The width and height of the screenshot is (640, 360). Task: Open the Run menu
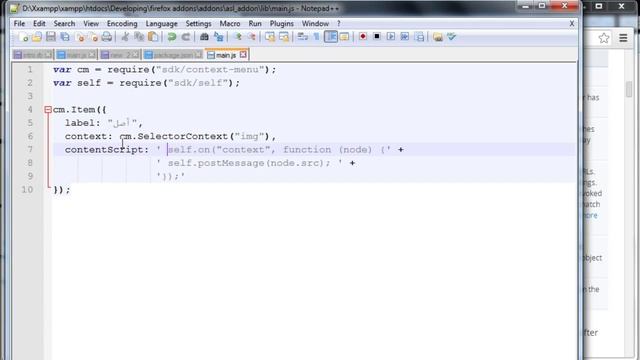(255, 24)
